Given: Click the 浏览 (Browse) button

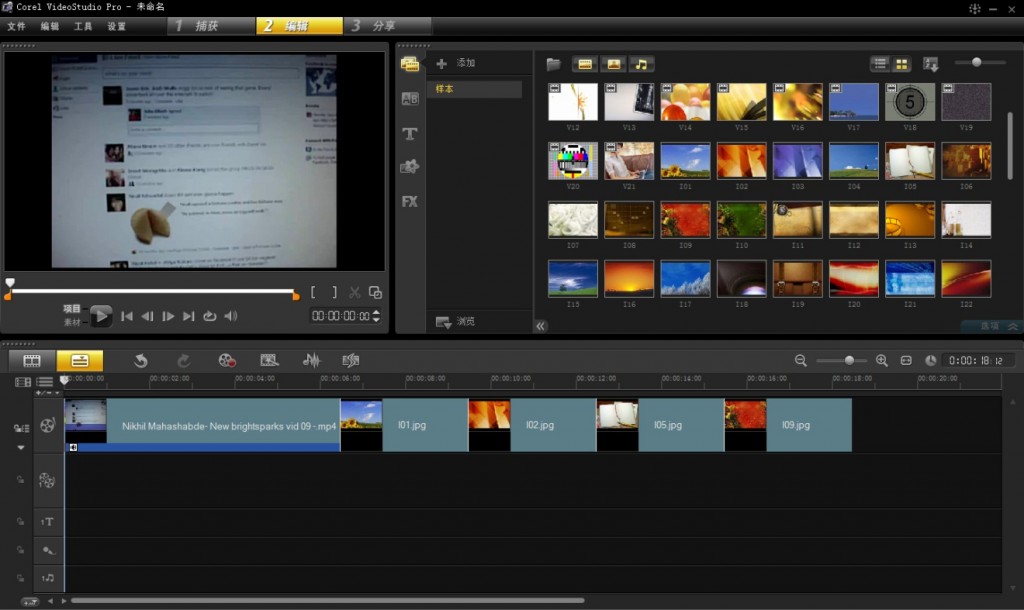Looking at the screenshot, I should click(x=455, y=322).
